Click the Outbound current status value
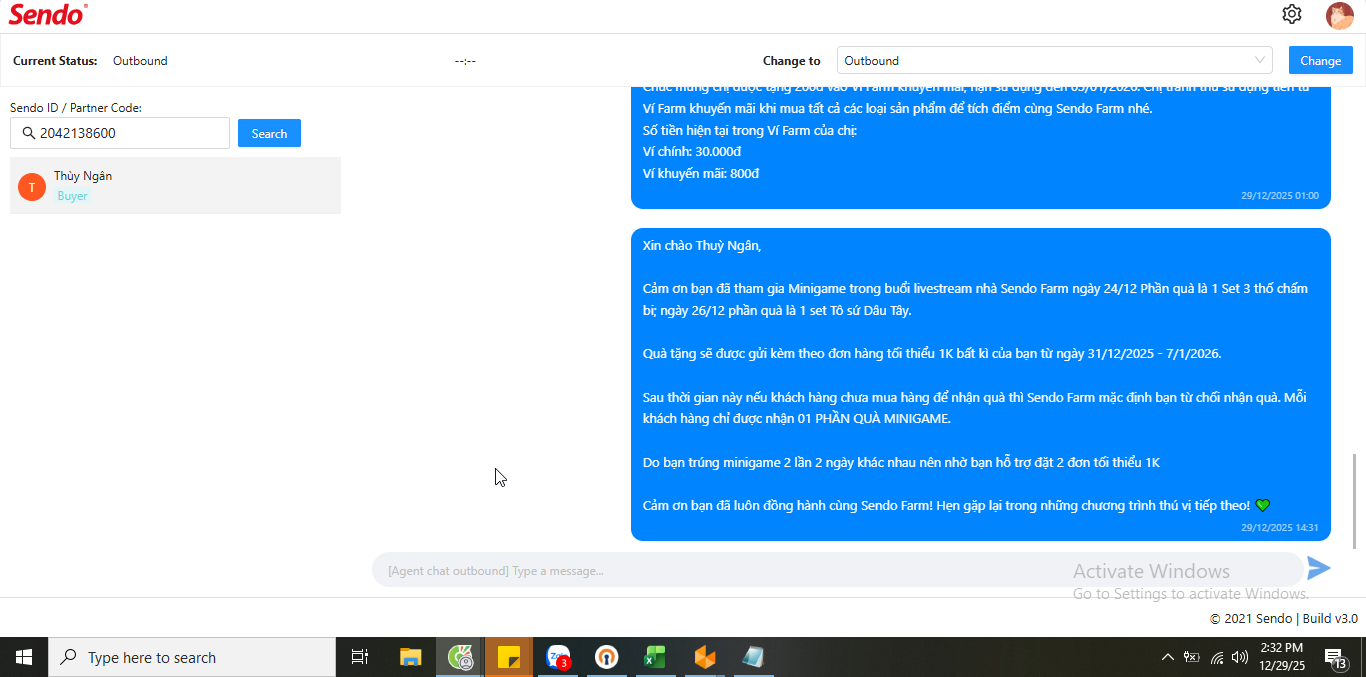The image size is (1366, 677). 140,60
